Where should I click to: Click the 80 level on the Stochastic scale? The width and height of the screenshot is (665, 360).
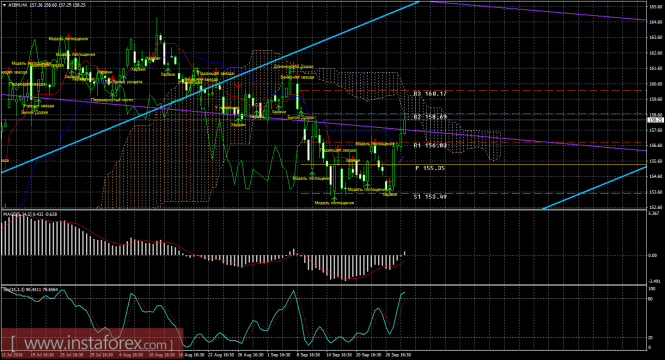(x=651, y=299)
